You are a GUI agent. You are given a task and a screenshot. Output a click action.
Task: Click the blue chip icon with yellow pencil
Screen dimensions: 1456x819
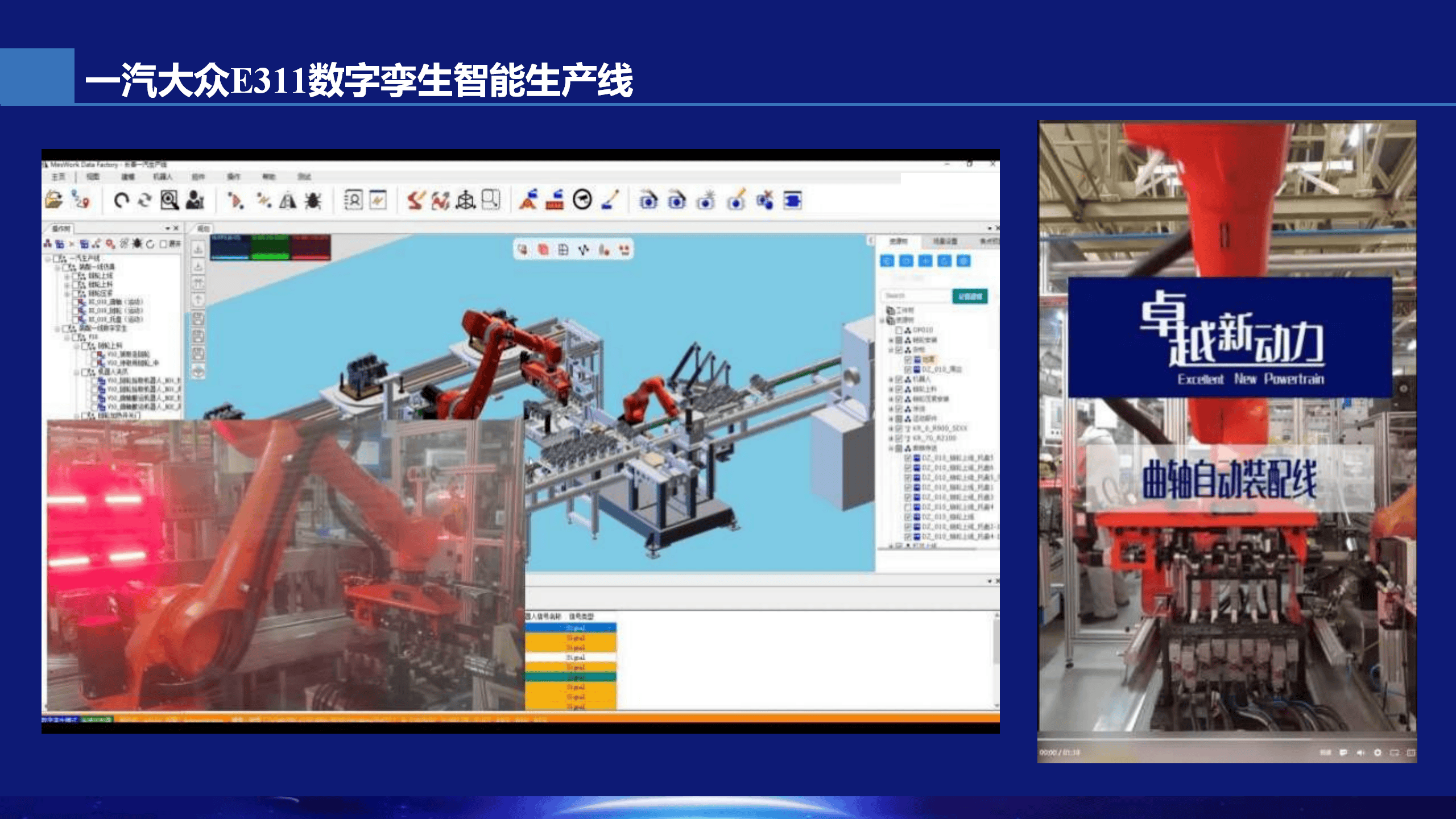737,200
